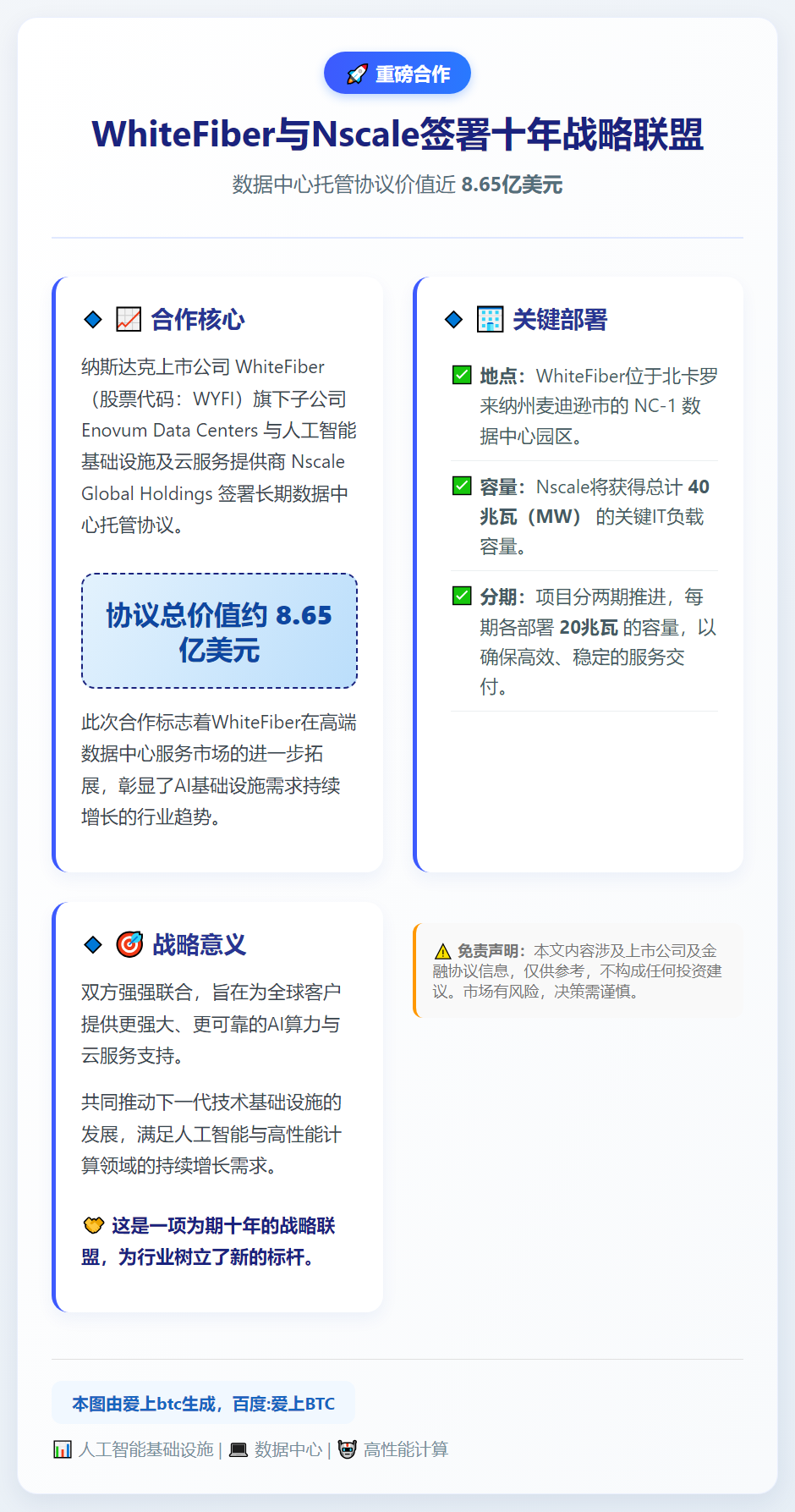Click the blue diamond before 战略意义
This screenshot has width=795, height=1512.
pos(93,944)
